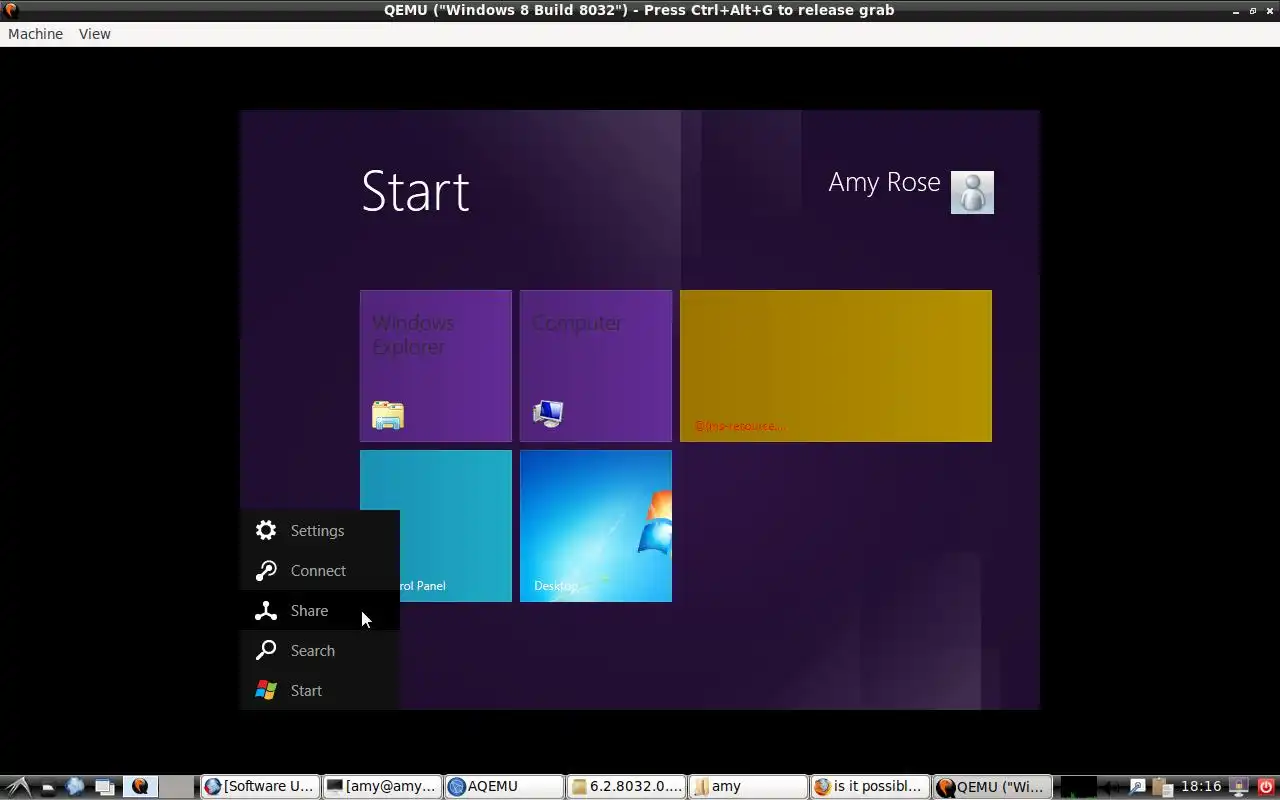Click the Start charm with Windows flag
The width and height of the screenshot is (1280, 800).
pyautogui.click(x=320, y=691)
